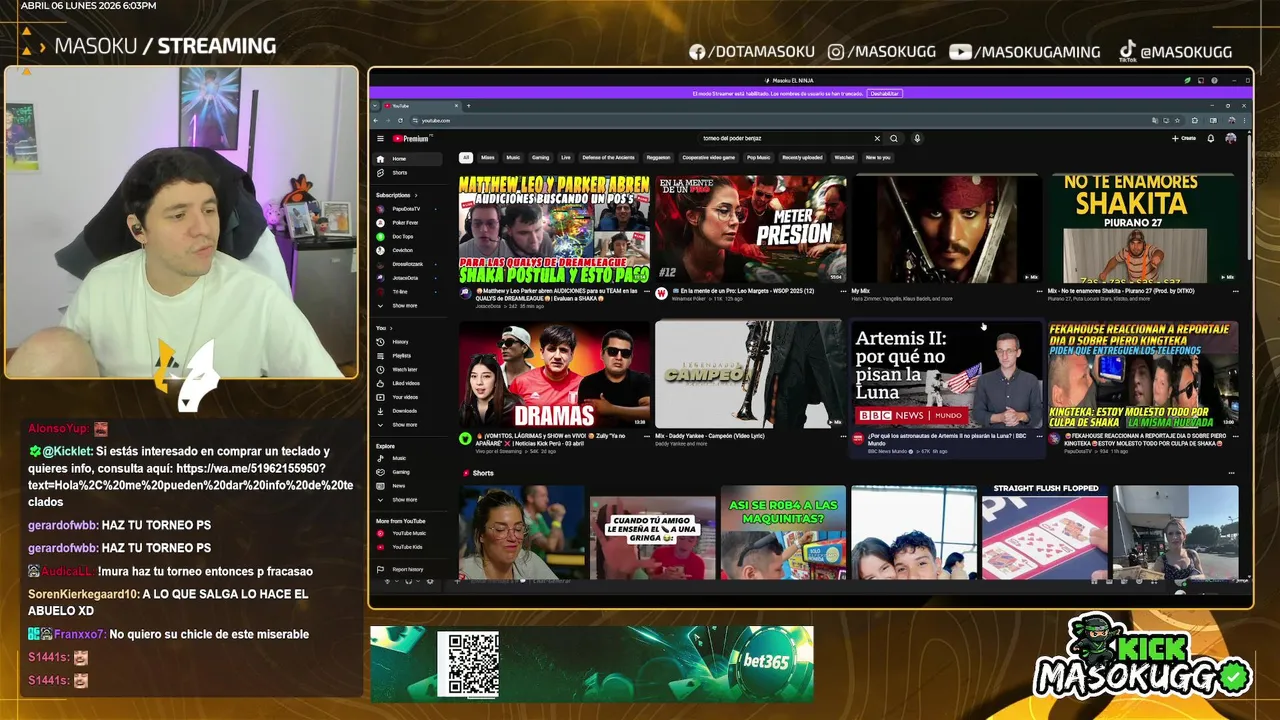Select the New to you chip
Viewport: 1280px width, 720px height.
coord(878,157)
